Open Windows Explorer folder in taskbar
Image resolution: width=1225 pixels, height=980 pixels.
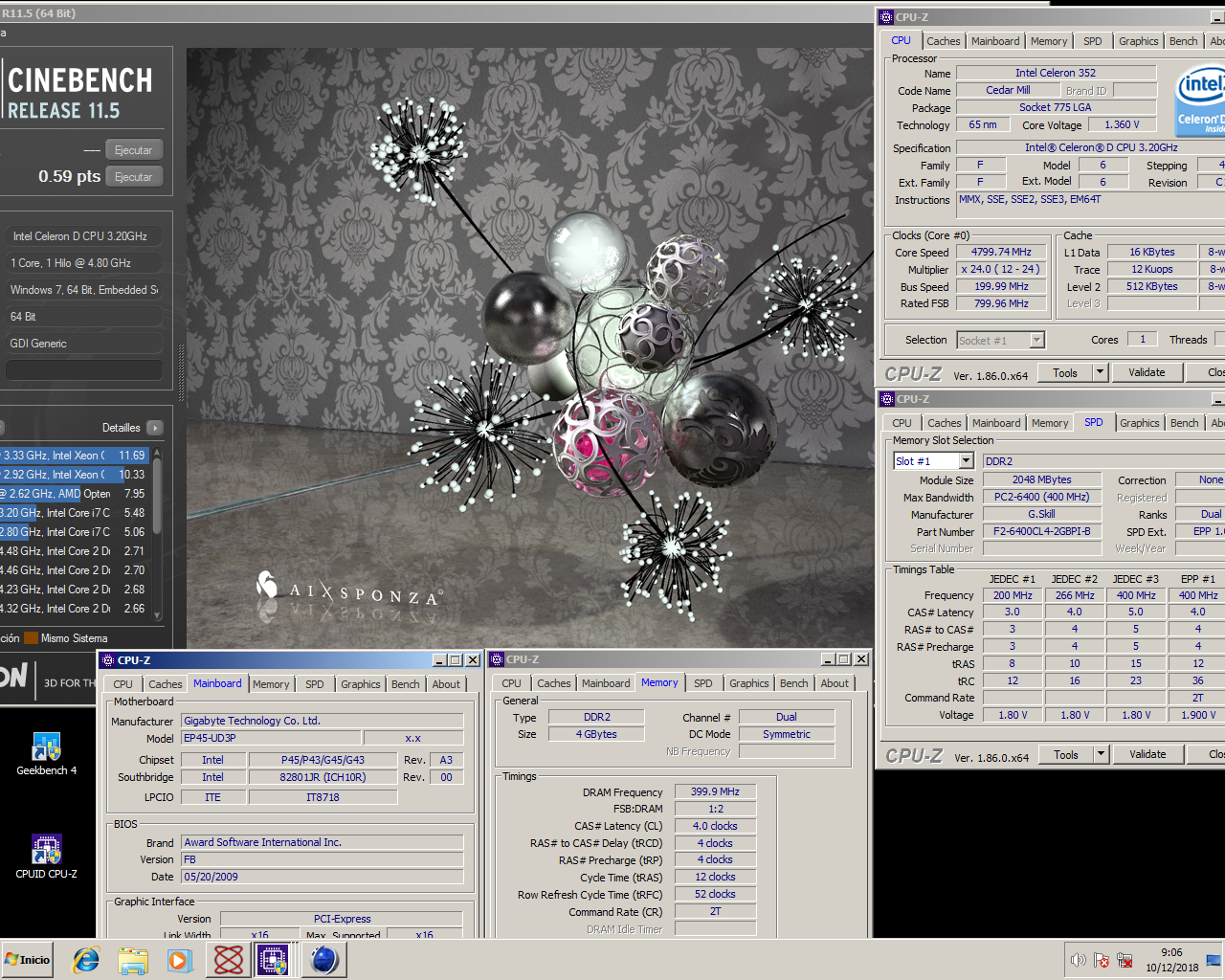(x=133, y=960)
